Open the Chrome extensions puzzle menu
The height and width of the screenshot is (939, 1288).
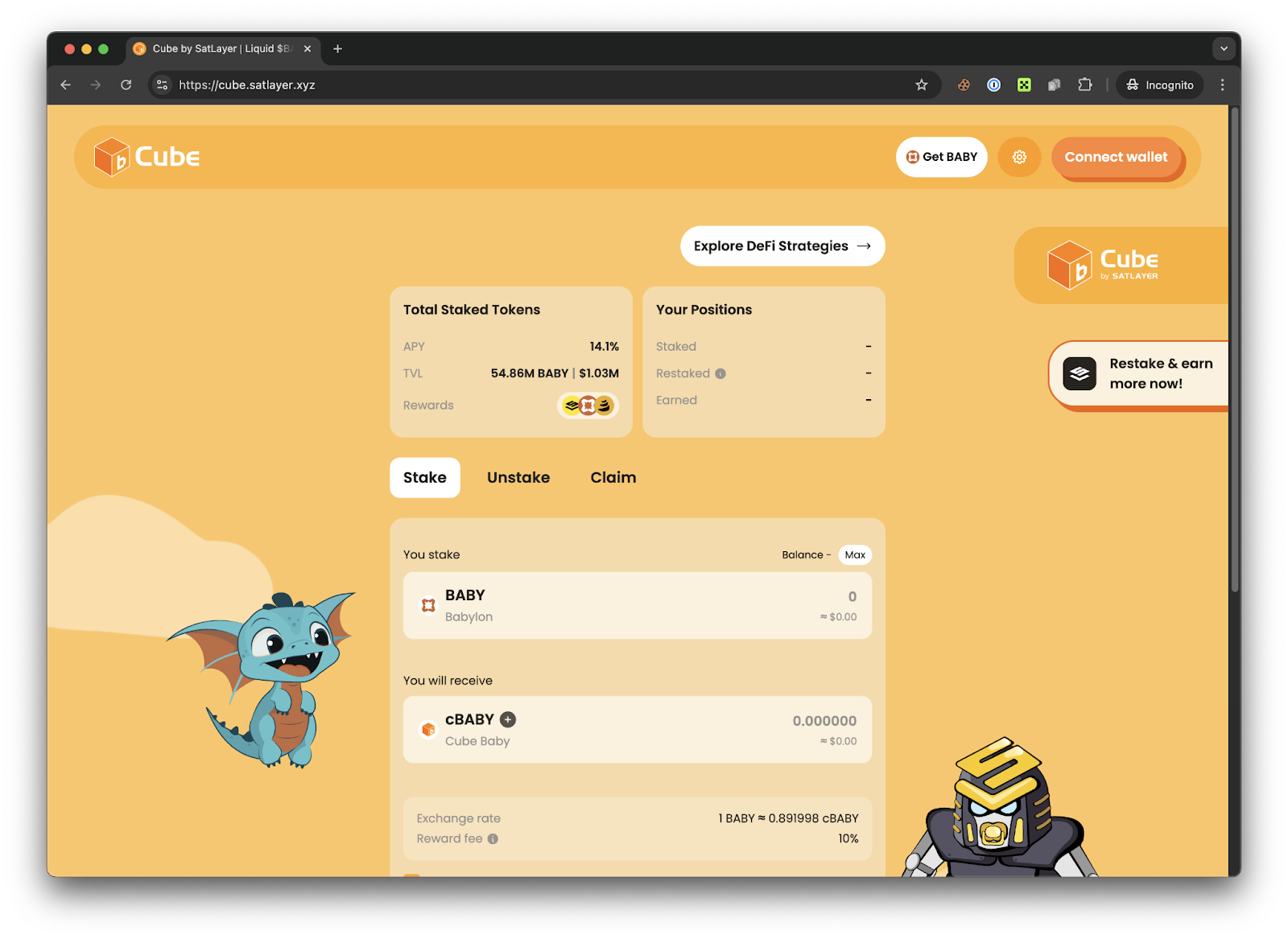[x=1085, y=84]
